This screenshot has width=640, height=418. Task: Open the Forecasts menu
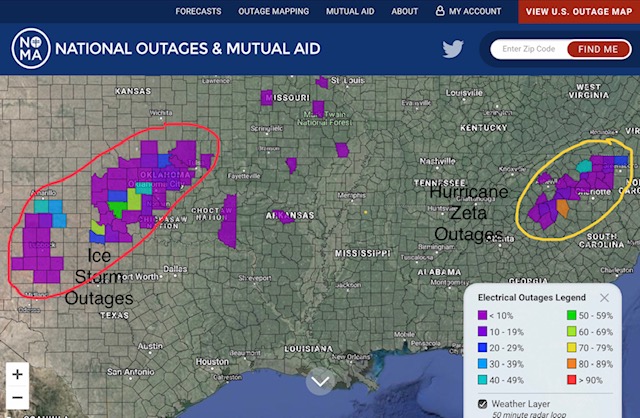[198, 11]
